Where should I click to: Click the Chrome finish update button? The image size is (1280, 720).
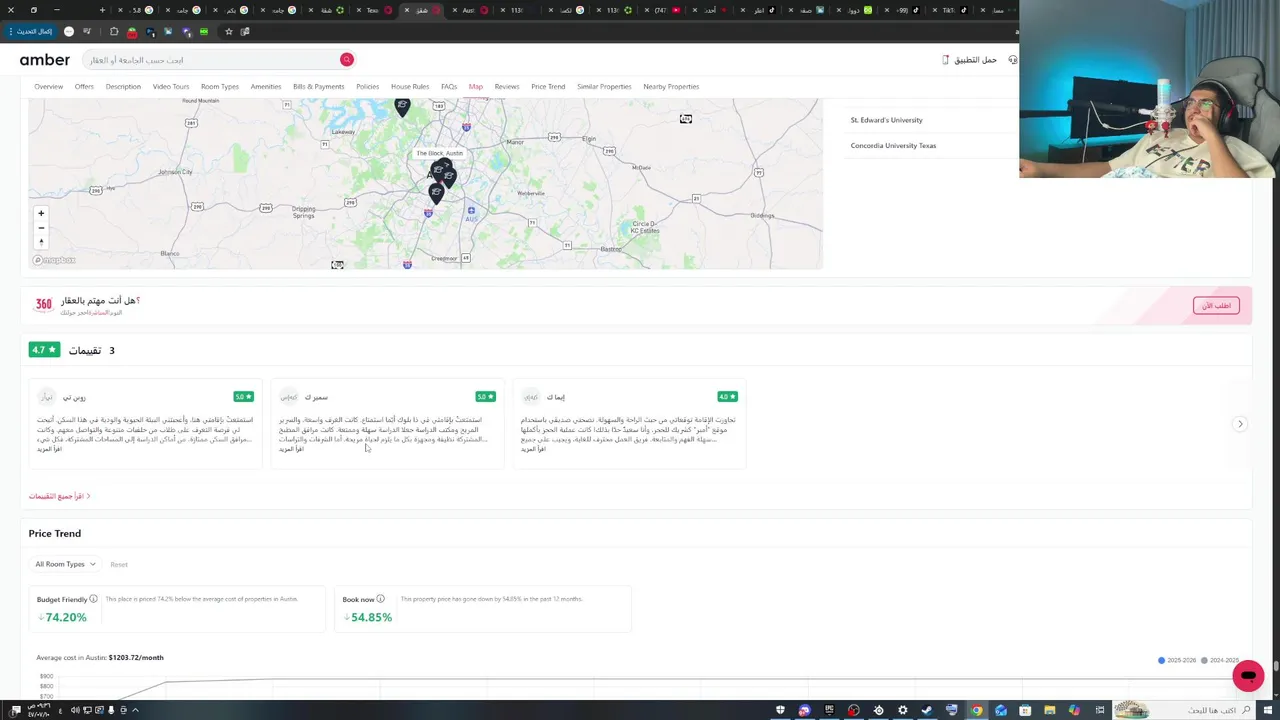point(33,32)
